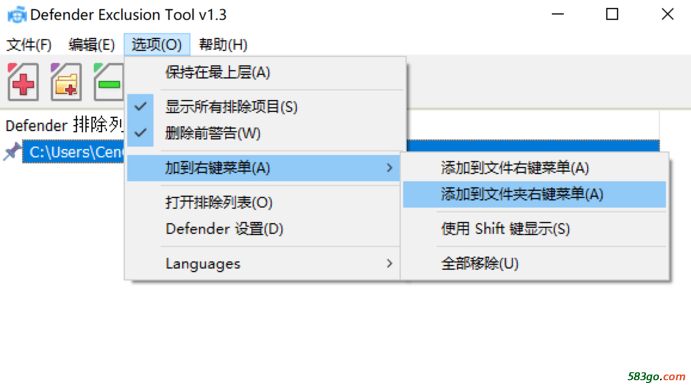Click the red plus add-file toolbar icon
Image resolution: width=691 pixels, height=392 pixels.
[x=23, y=82]
